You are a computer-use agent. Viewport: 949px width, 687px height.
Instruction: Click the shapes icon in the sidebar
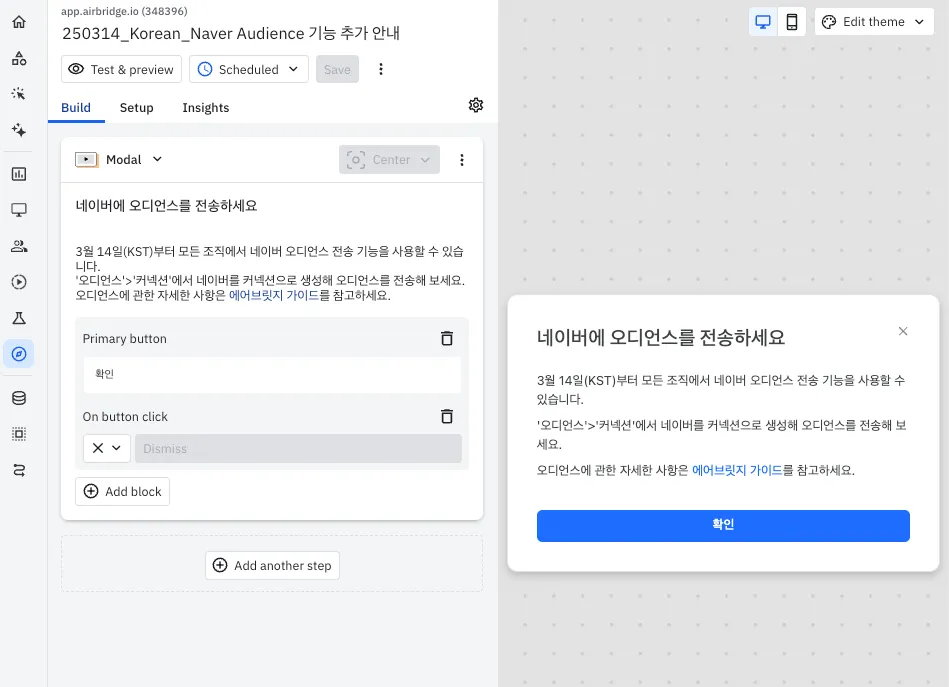(19, 58)
